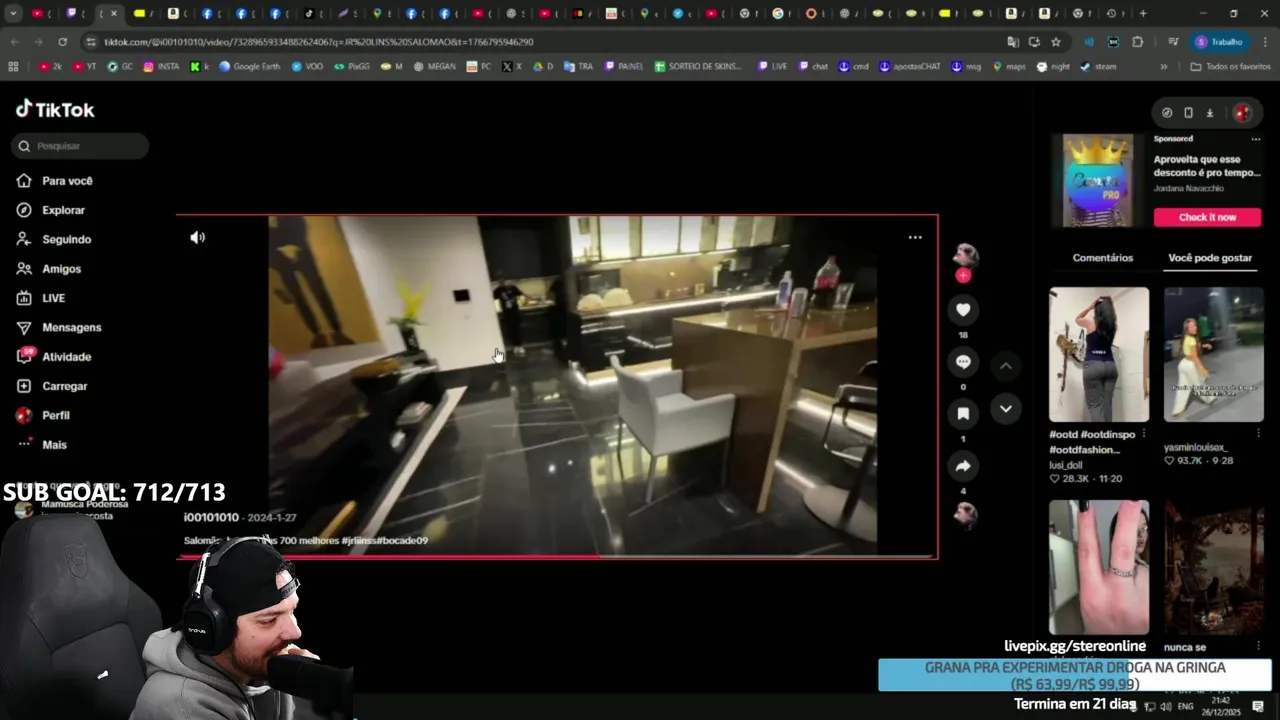
Task: Click the download desktop app icon
Action: click(1209, 113)
